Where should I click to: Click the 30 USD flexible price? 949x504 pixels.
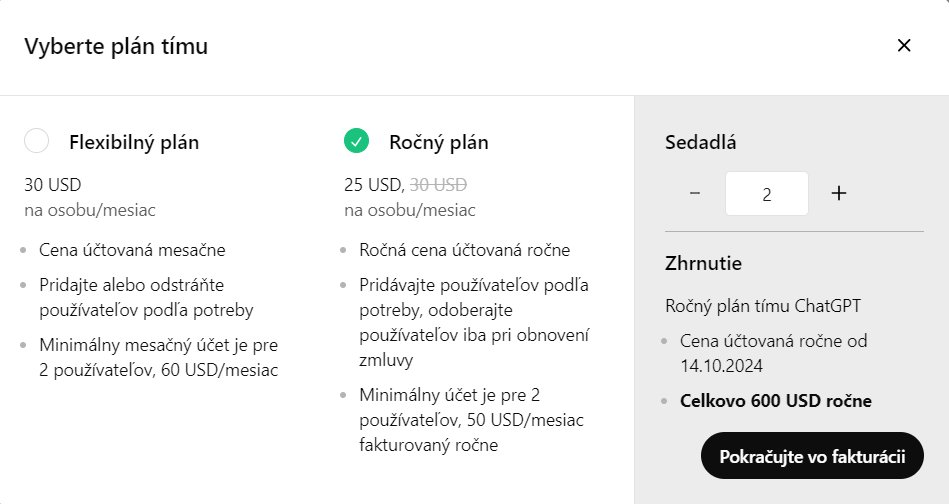coord(53,185)
